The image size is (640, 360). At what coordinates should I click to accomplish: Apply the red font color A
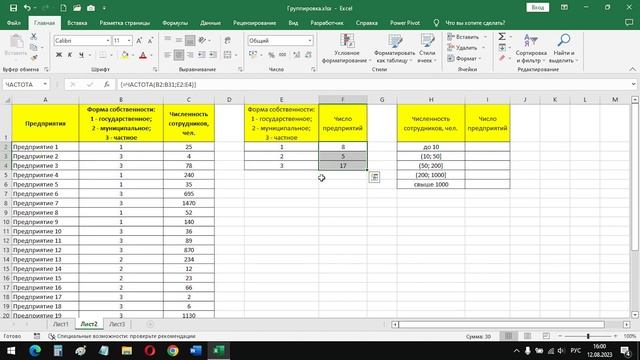pyautogui.click(x=143, y=55)
